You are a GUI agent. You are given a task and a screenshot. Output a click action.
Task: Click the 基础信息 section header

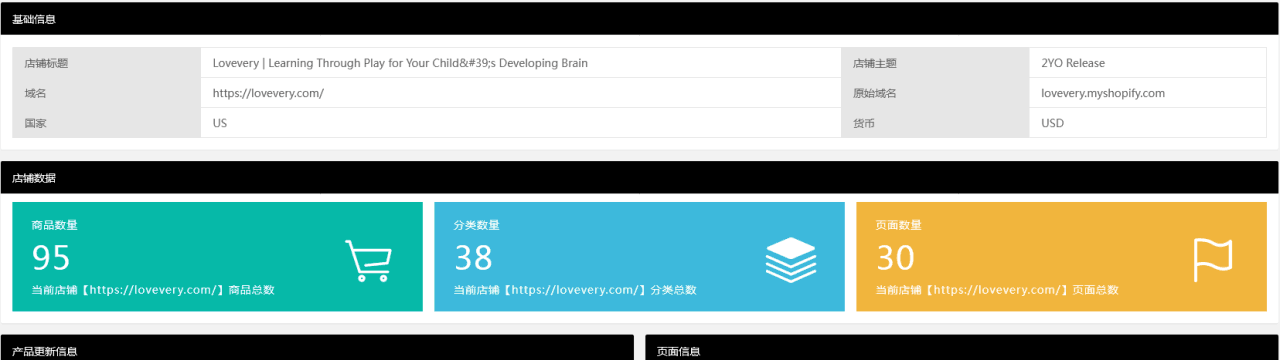(x=640, y=18)
